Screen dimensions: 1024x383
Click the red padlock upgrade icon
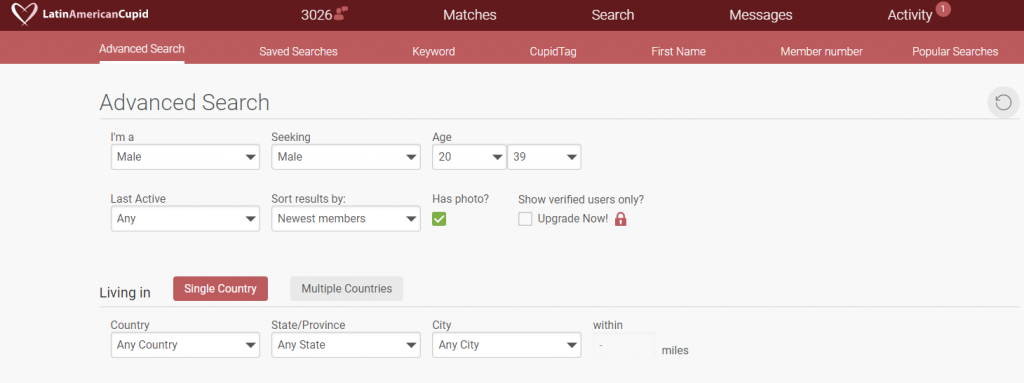(x=620, y=219)
